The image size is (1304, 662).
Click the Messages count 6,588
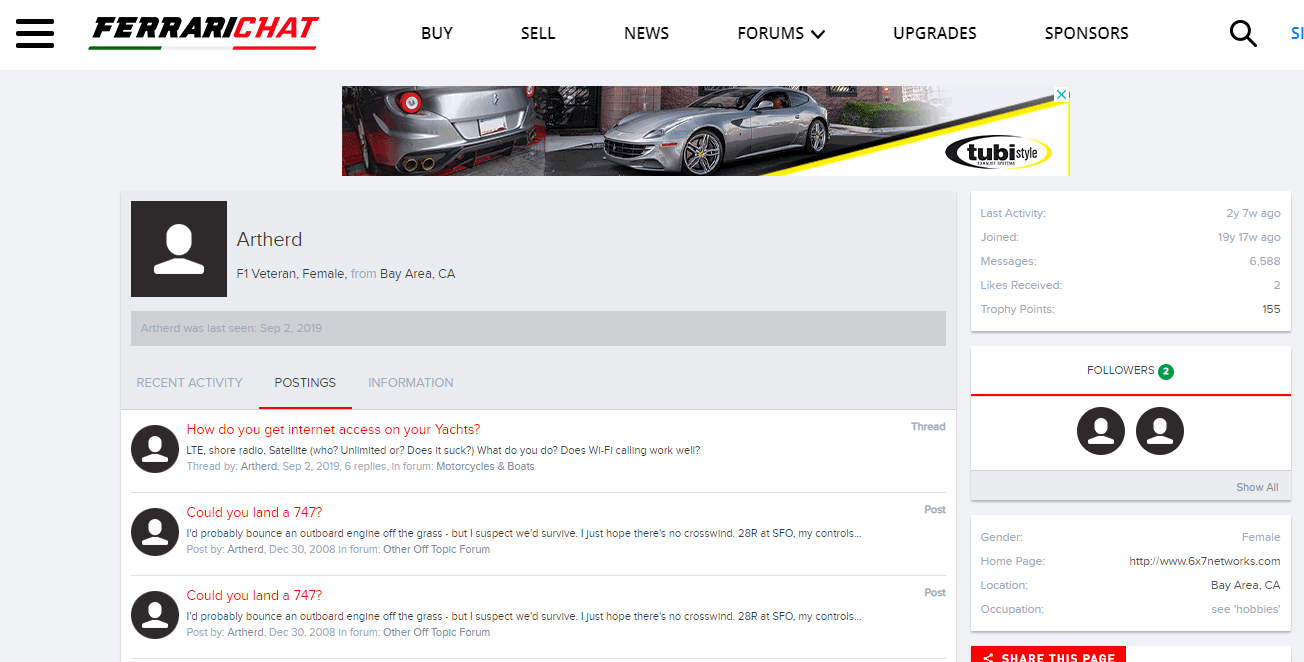[x=1264, y=261]
